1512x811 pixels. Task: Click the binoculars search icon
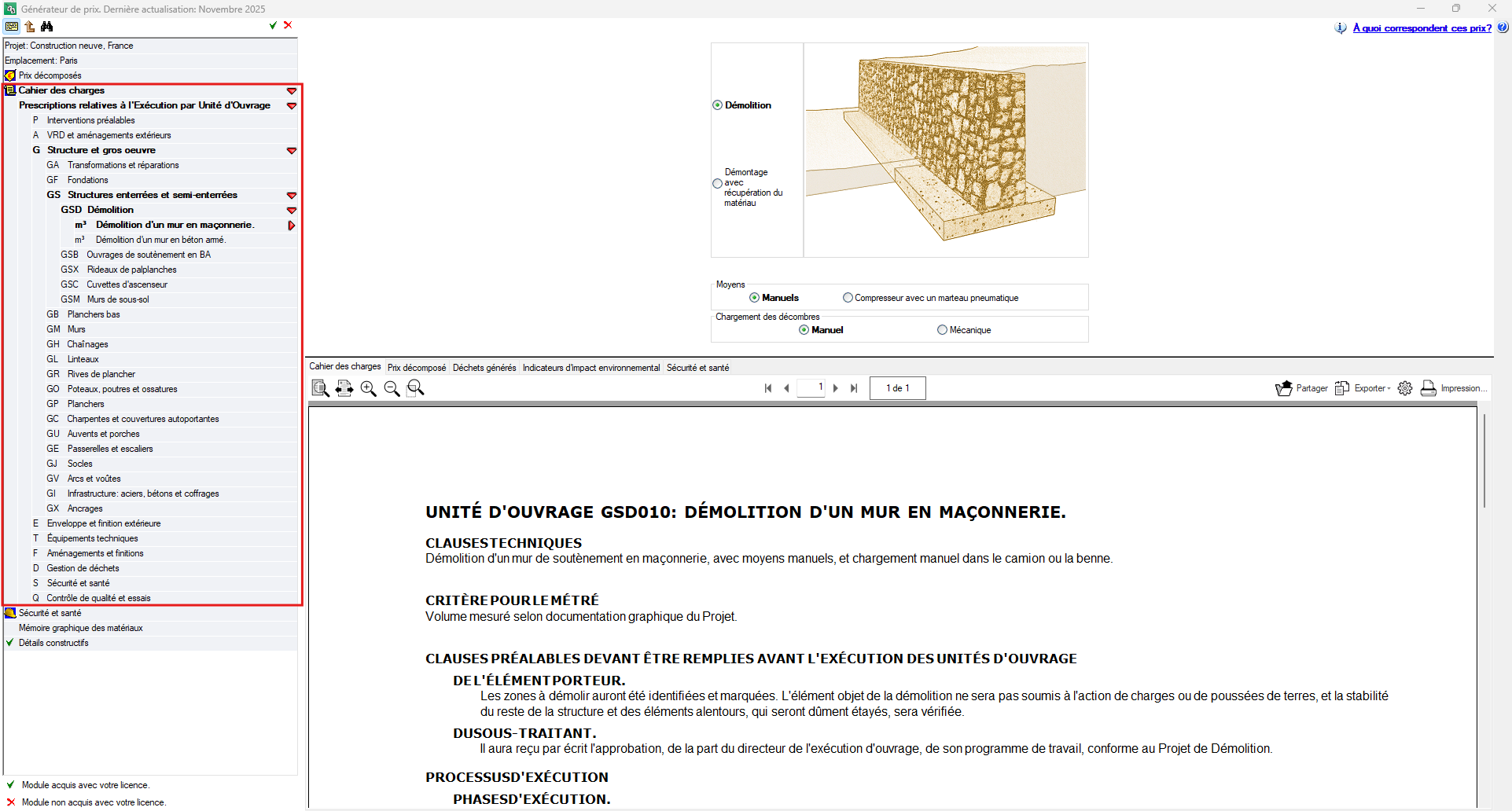point(47,26)
